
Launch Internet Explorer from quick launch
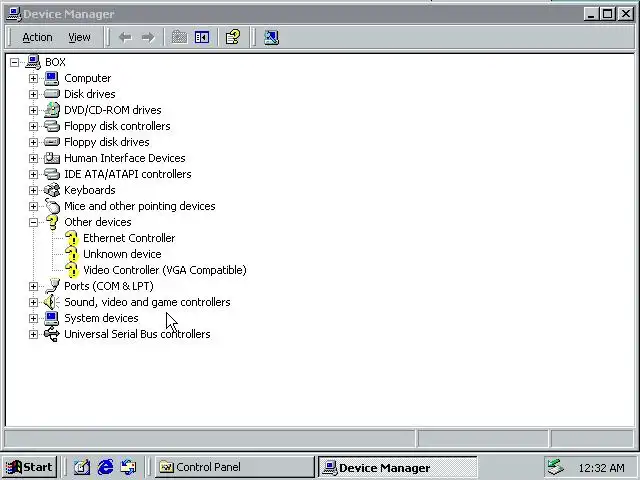click(105, 467)
